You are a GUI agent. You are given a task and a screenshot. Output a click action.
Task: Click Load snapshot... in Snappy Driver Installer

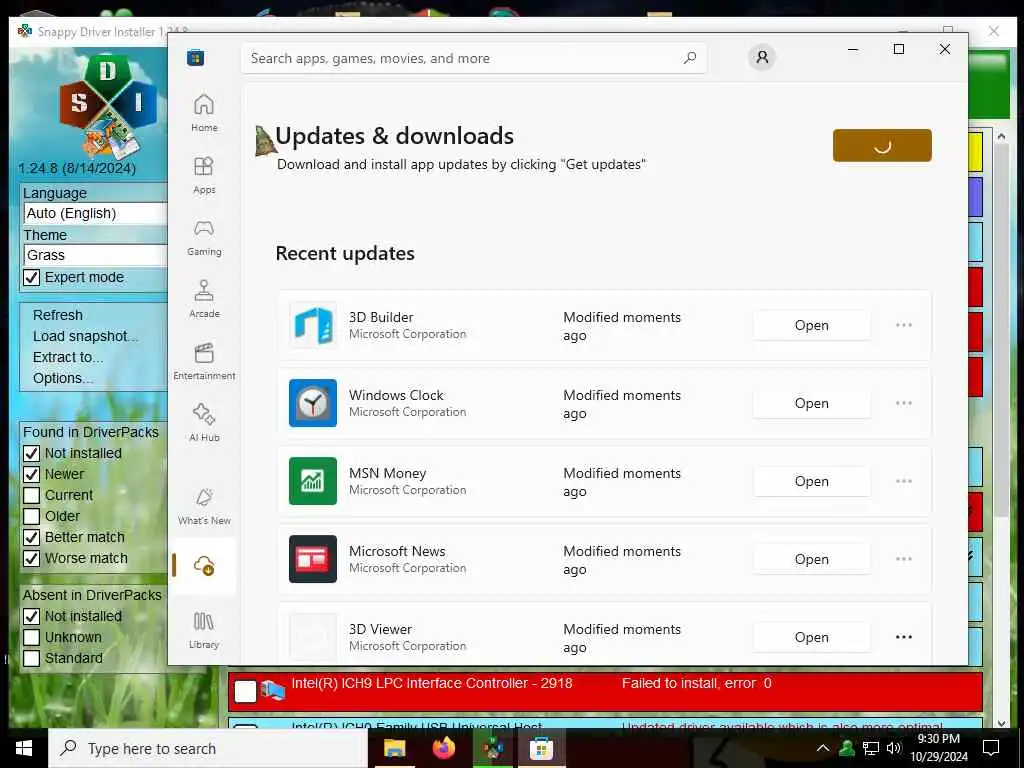(x=86, y=336)
